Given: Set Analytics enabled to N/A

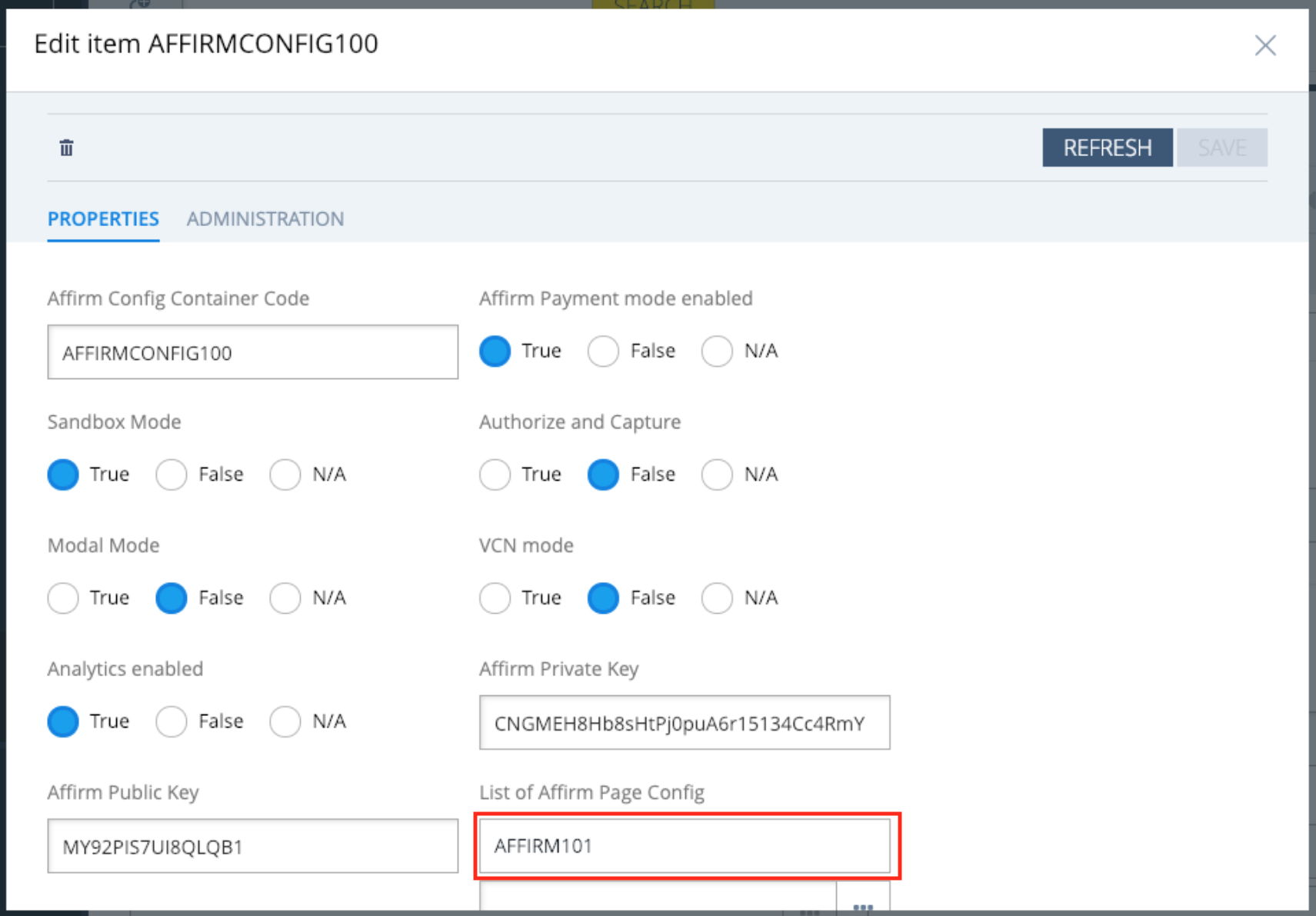Looking at the screenshot, I should coord(285,721).
